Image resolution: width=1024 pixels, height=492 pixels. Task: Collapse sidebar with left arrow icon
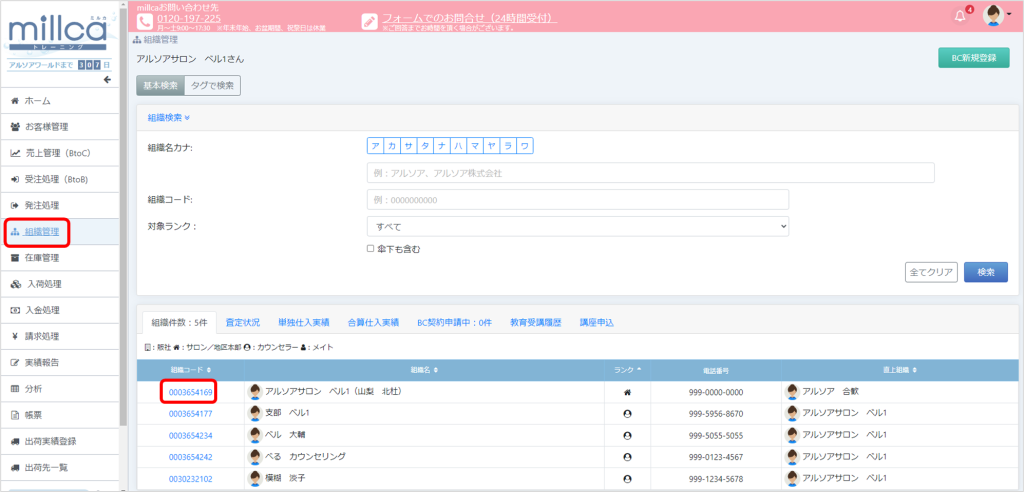107,80
